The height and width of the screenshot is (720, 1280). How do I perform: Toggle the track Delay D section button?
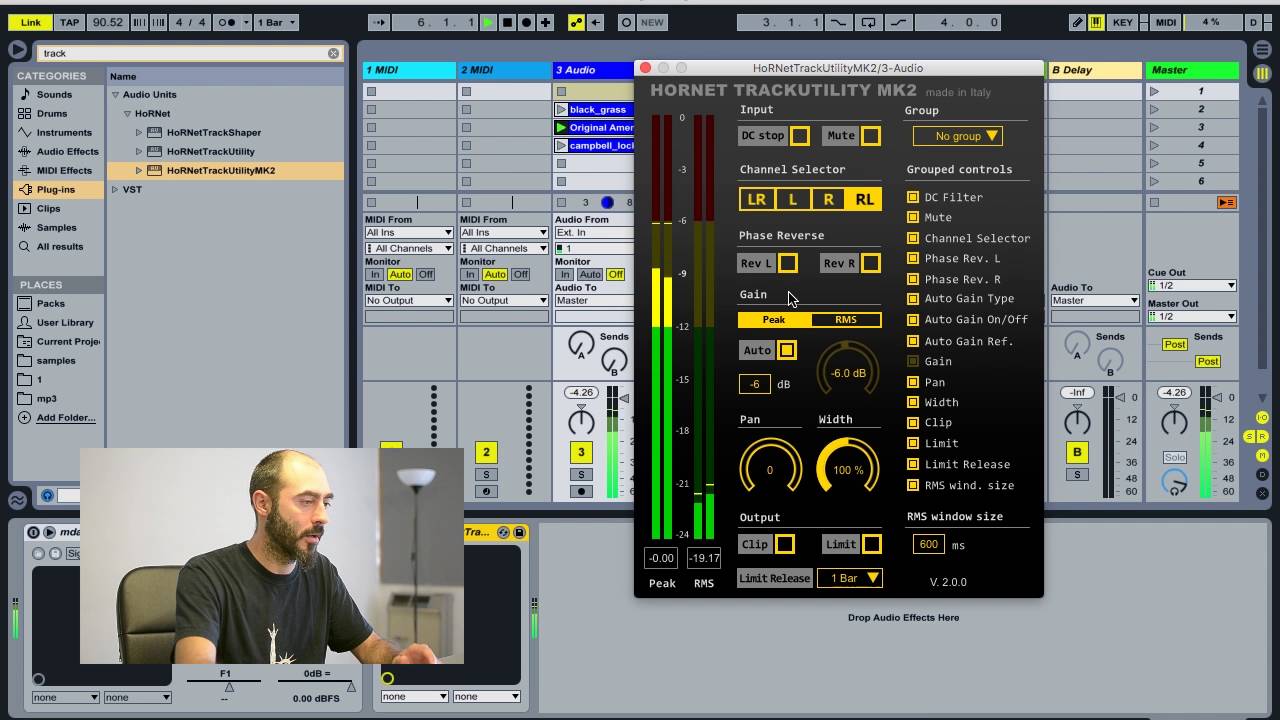pos(1262,474)
